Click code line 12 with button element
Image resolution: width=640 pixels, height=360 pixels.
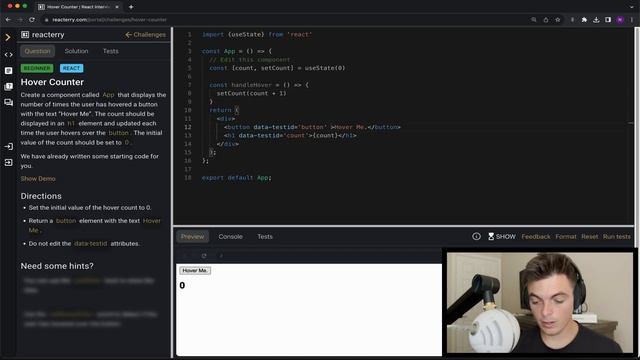tap(312, 127)
